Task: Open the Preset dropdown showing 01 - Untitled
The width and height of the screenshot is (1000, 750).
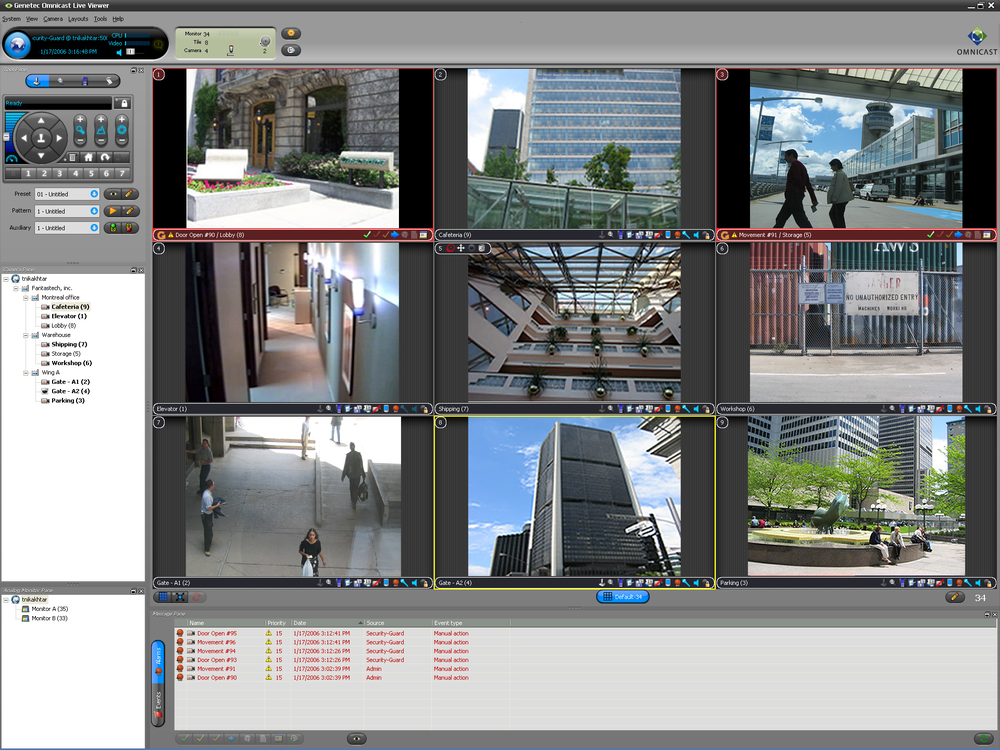Action: [94, 194]
